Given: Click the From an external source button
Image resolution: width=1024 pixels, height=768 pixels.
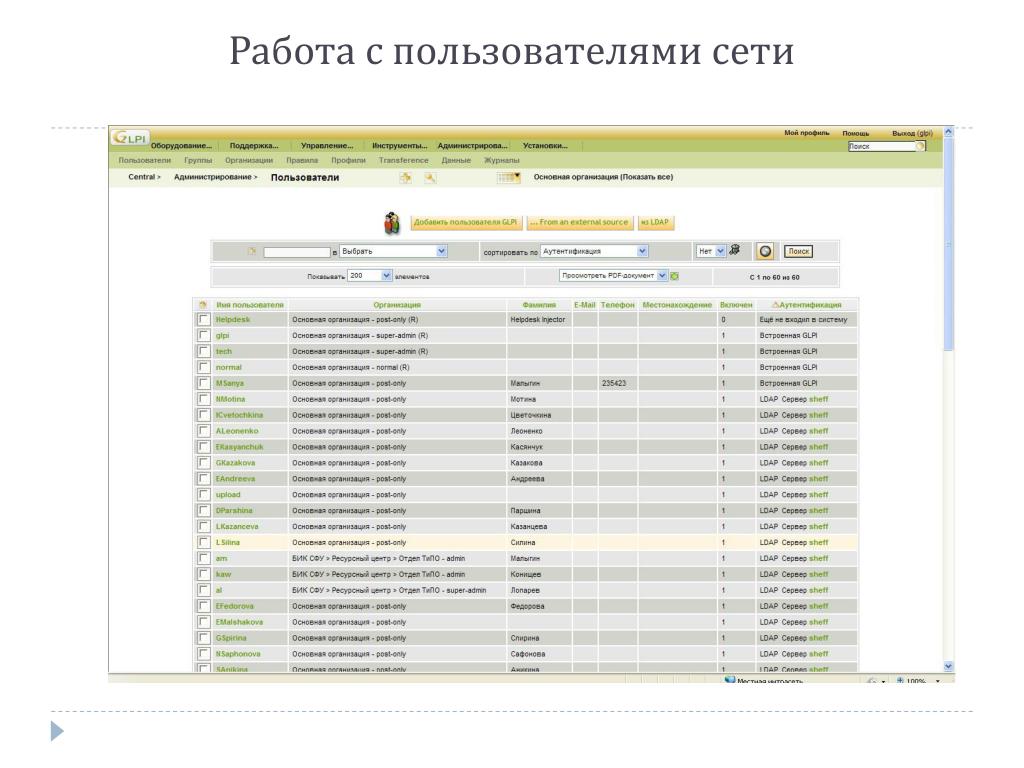Looking at the screenshot, I should tap(580, 223).
